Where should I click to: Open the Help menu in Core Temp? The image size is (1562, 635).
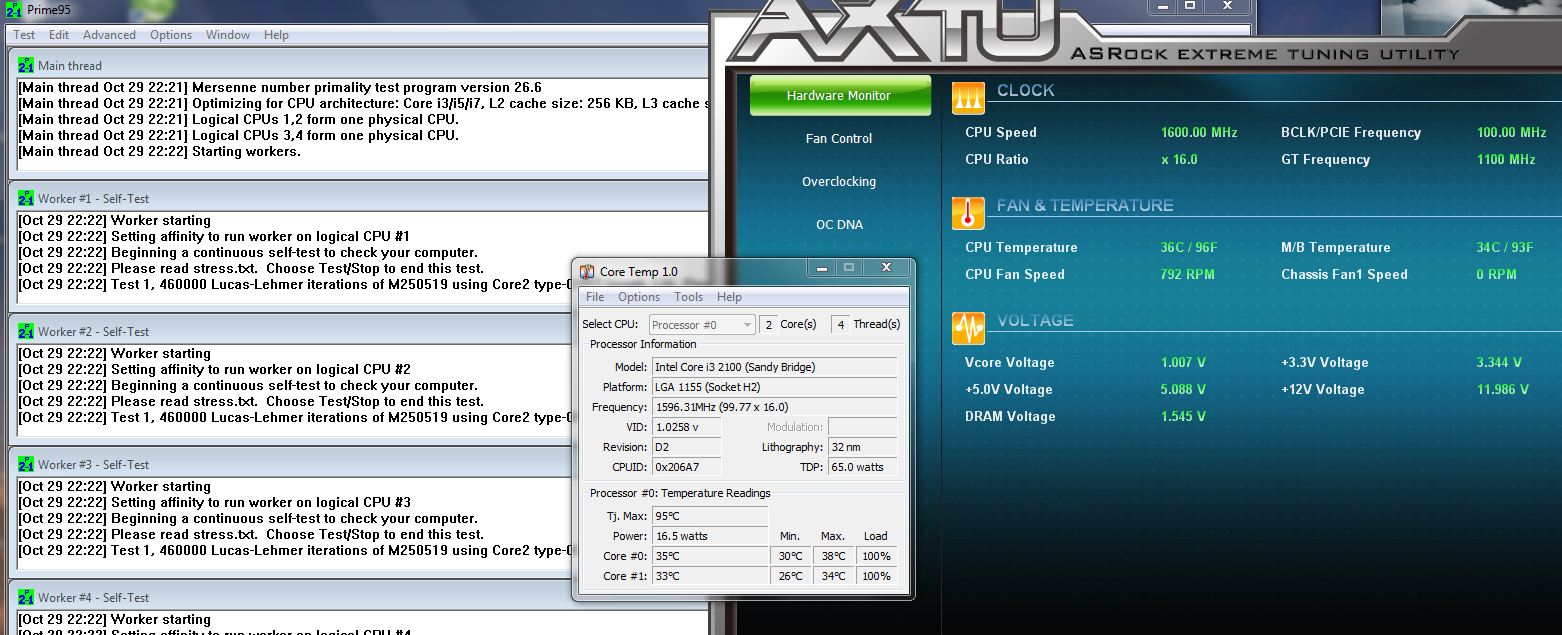[729, 297]
